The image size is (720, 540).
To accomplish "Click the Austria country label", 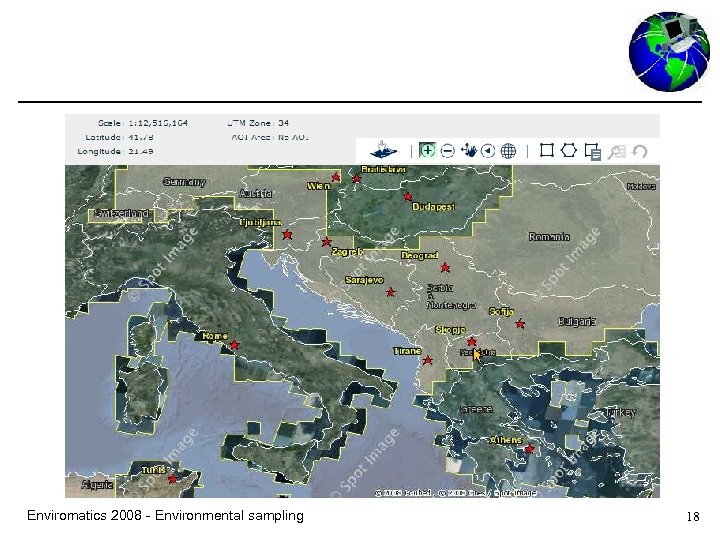I will click(256, 194).
